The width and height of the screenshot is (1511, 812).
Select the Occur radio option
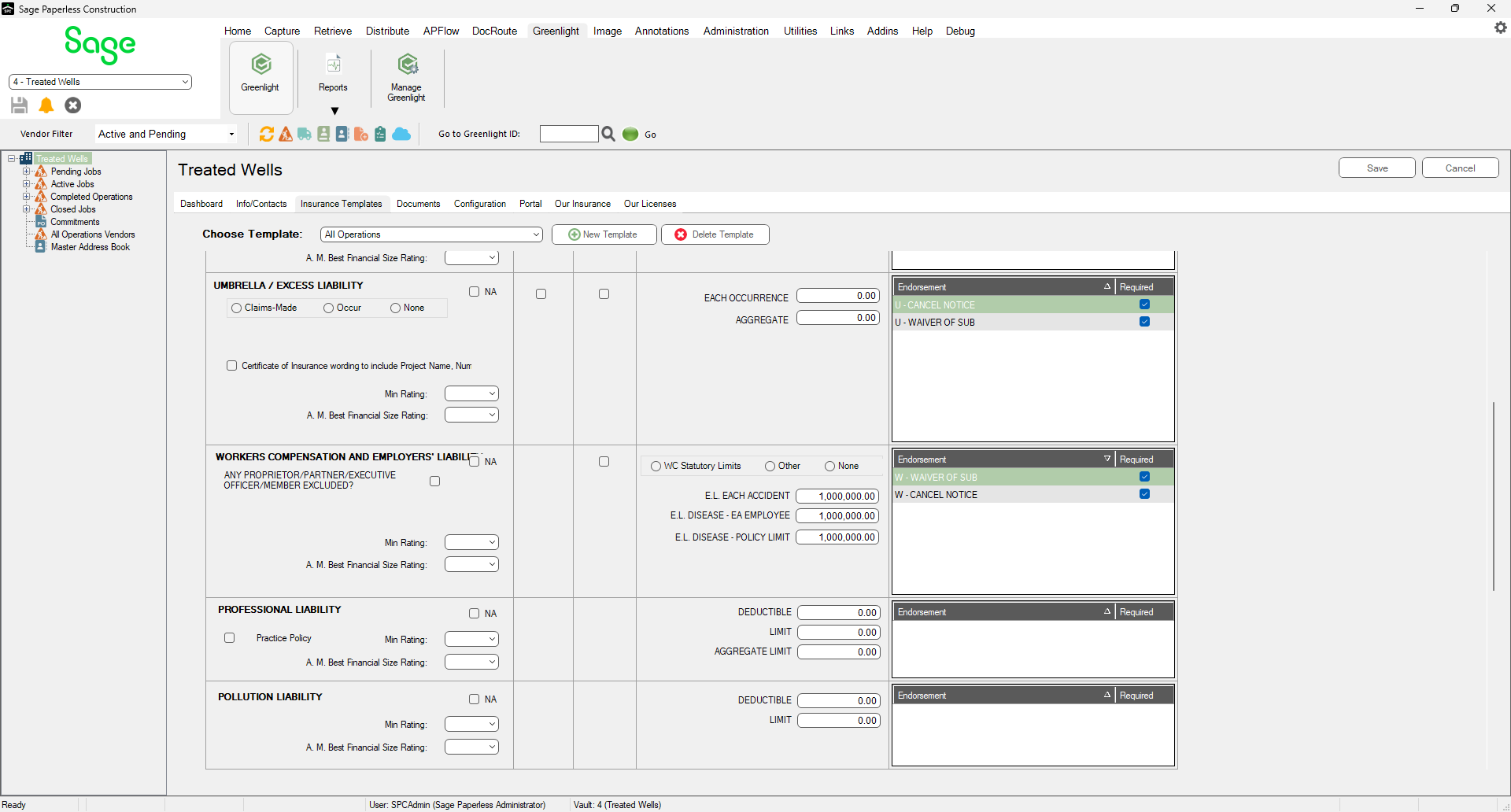(329, 308)
